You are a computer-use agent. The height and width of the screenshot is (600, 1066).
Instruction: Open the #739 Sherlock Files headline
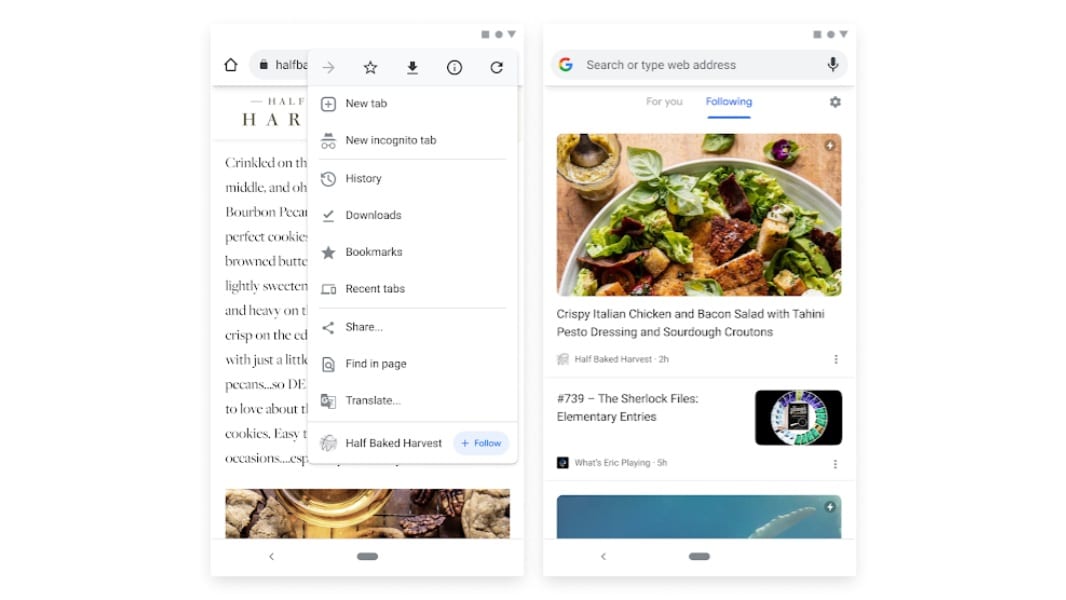(x=627, y=408)
